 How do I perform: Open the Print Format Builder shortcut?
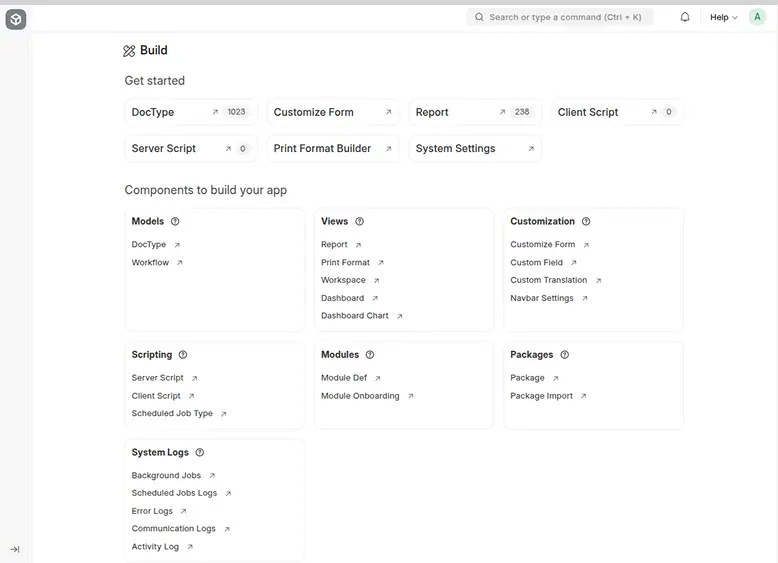click(333, 148)
